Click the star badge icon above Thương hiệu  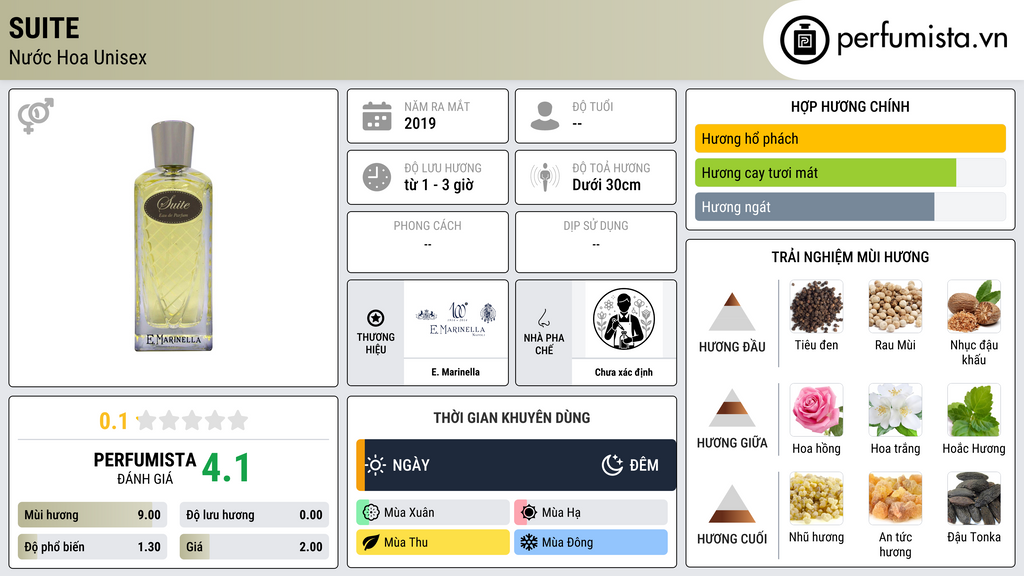[376, 318]
